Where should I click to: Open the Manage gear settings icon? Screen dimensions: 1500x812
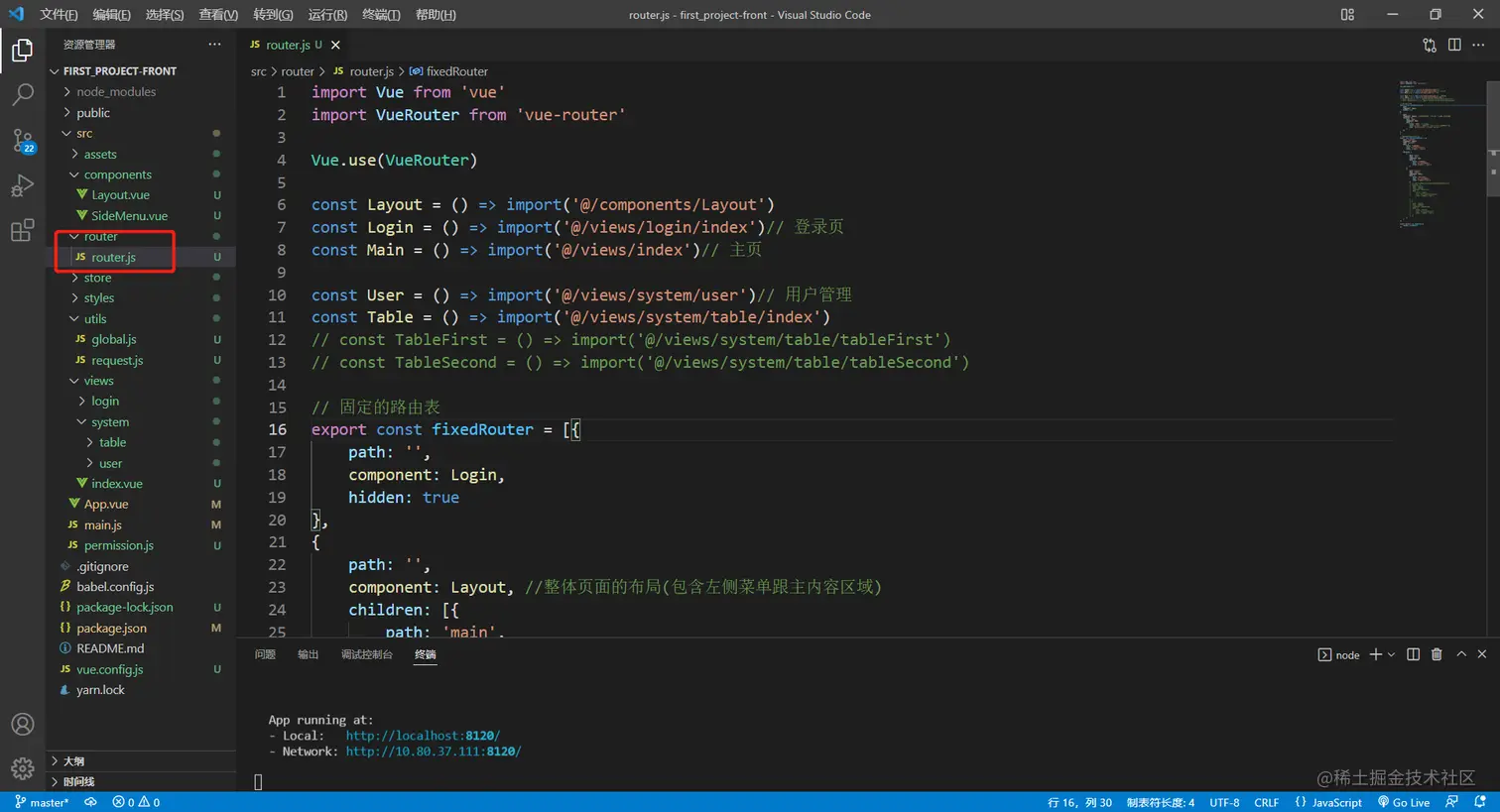coord(22,768)
